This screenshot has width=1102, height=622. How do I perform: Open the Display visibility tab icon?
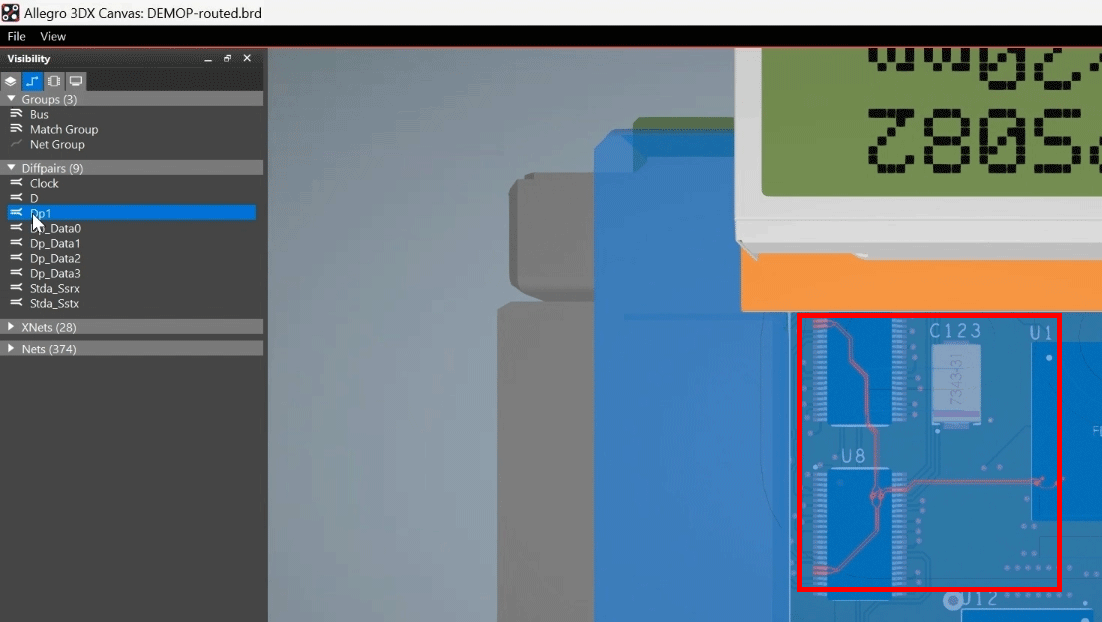point(76,82)
